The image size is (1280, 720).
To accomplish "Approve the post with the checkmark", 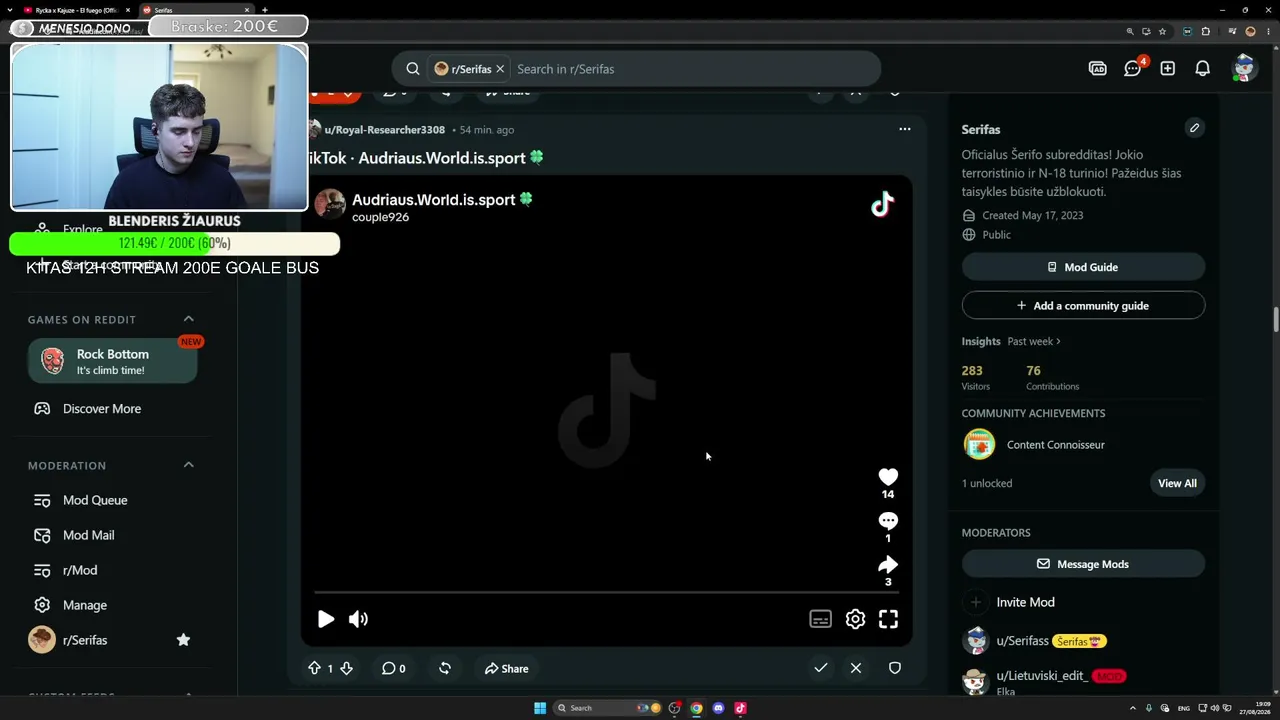I will tap(821, 668).
